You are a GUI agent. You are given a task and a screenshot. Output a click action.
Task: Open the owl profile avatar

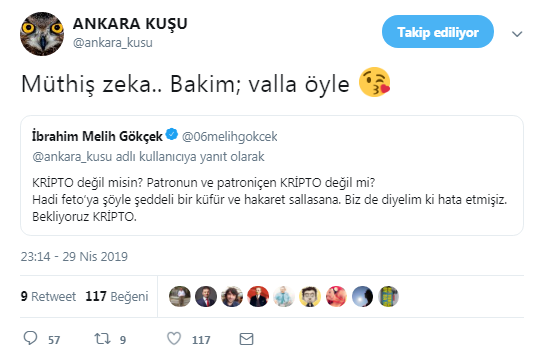(42, 34)
